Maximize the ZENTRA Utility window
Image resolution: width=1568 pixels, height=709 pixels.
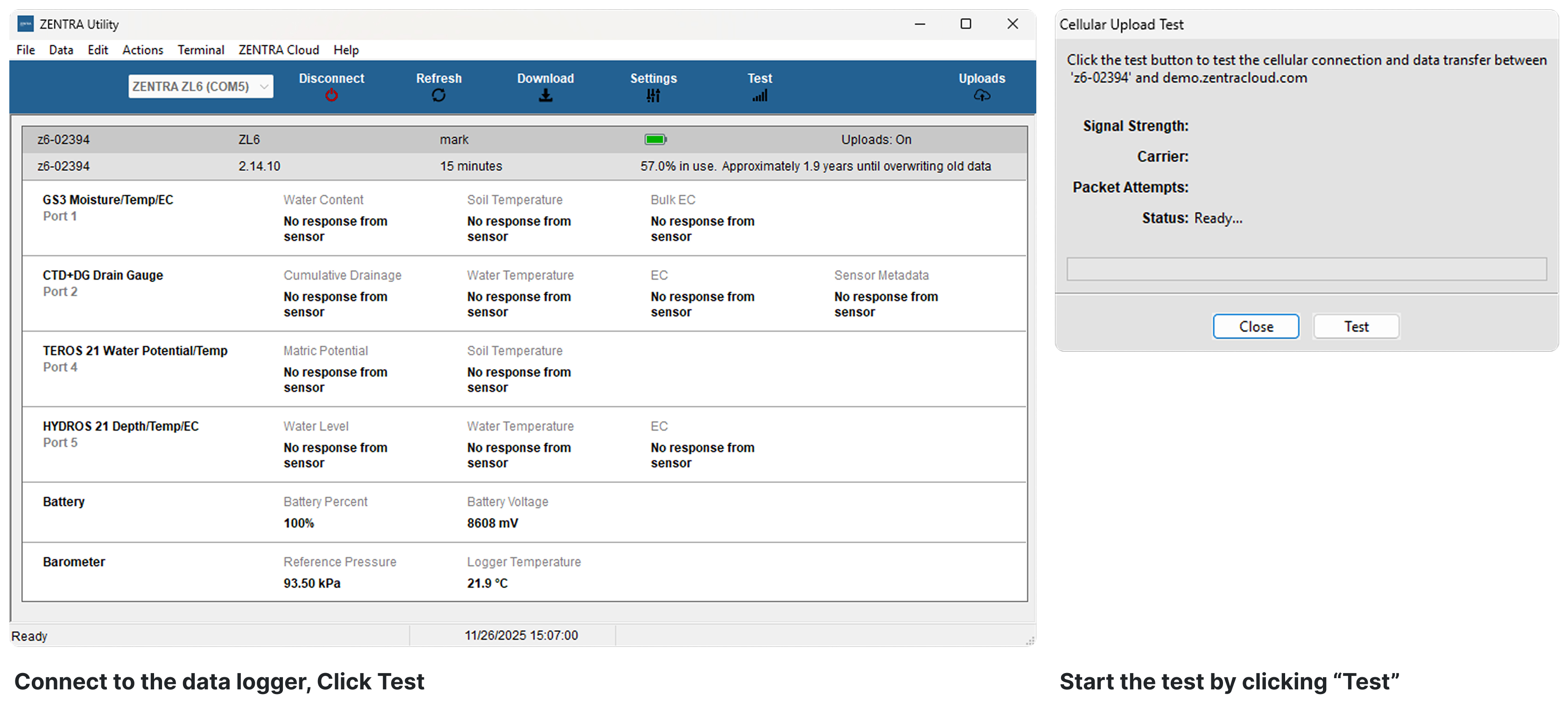click(965, 24)
